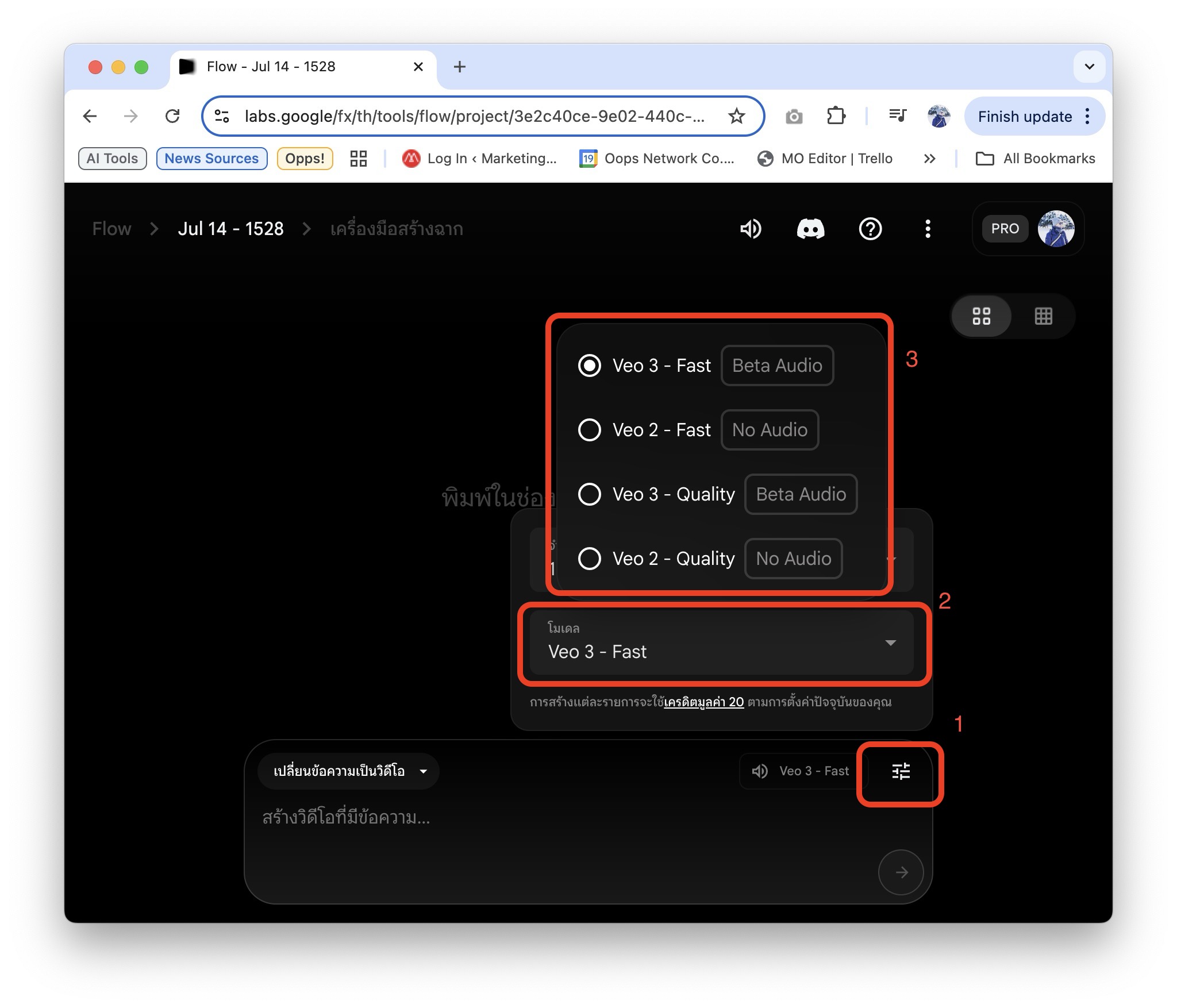Open the MO Editor | Trello bookmark

coord(825,159)
